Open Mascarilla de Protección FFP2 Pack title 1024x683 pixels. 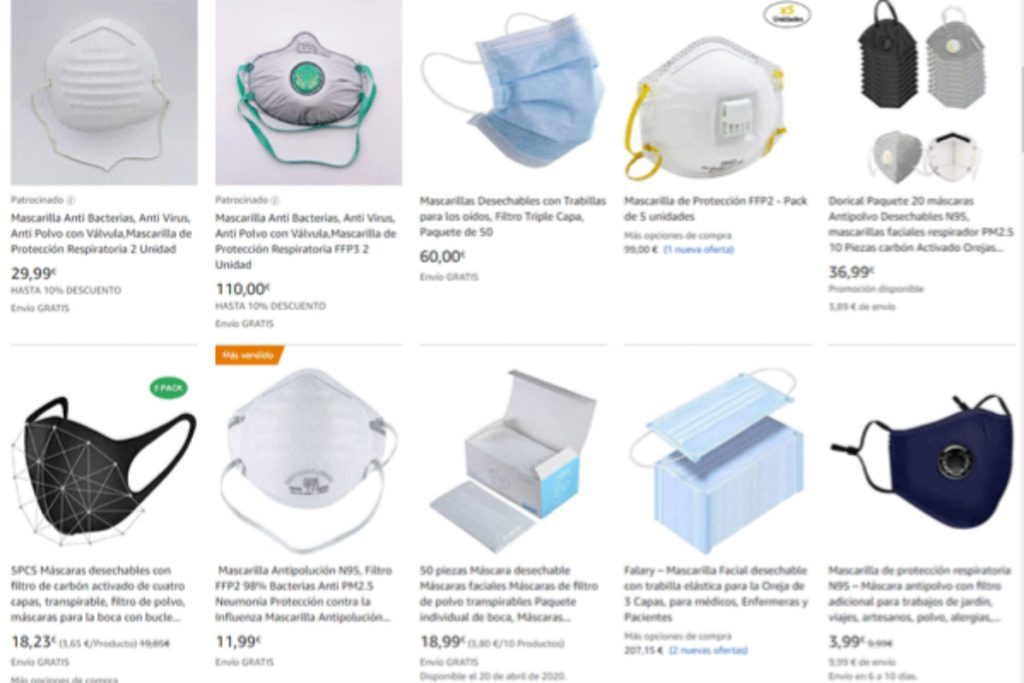click(715, 209)
